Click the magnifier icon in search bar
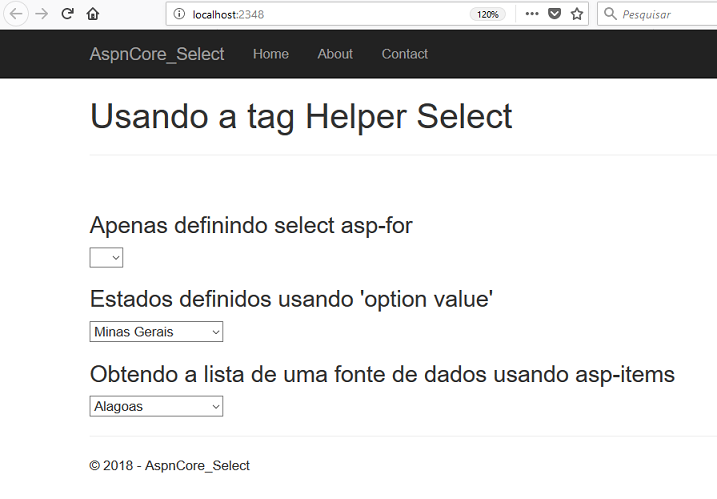Image resolution: width=717 pixels, height=499 pixels. 610,14
